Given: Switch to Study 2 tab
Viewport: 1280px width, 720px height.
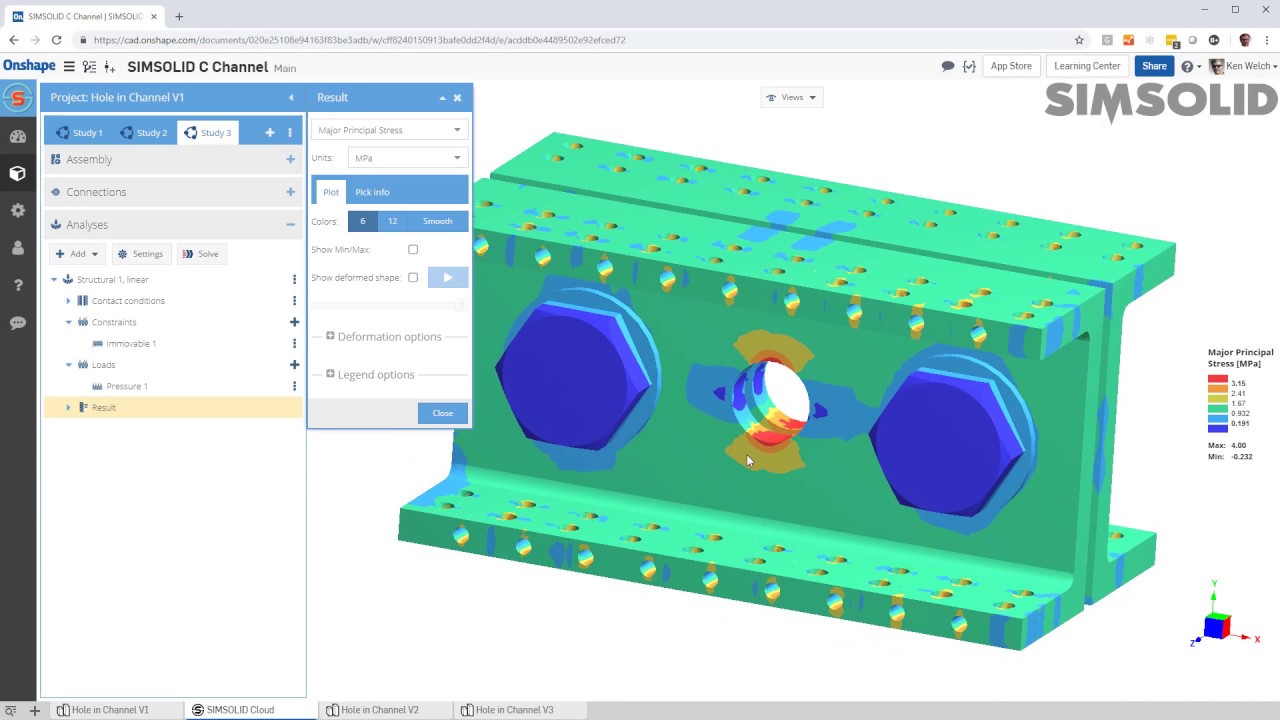Looking at the screenshot, I should coord(143,132).
